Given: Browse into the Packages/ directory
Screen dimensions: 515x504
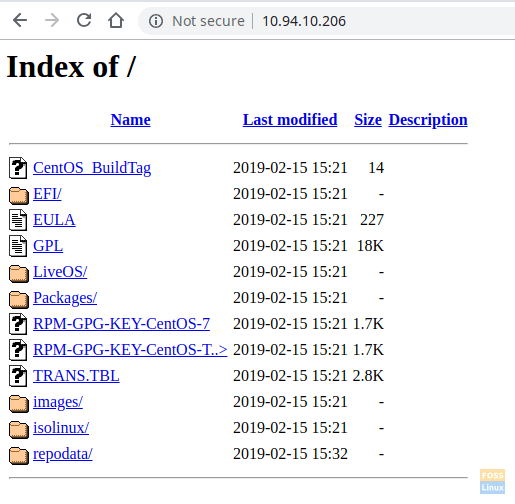Looking at the screenshot, I should coord(65,298).
